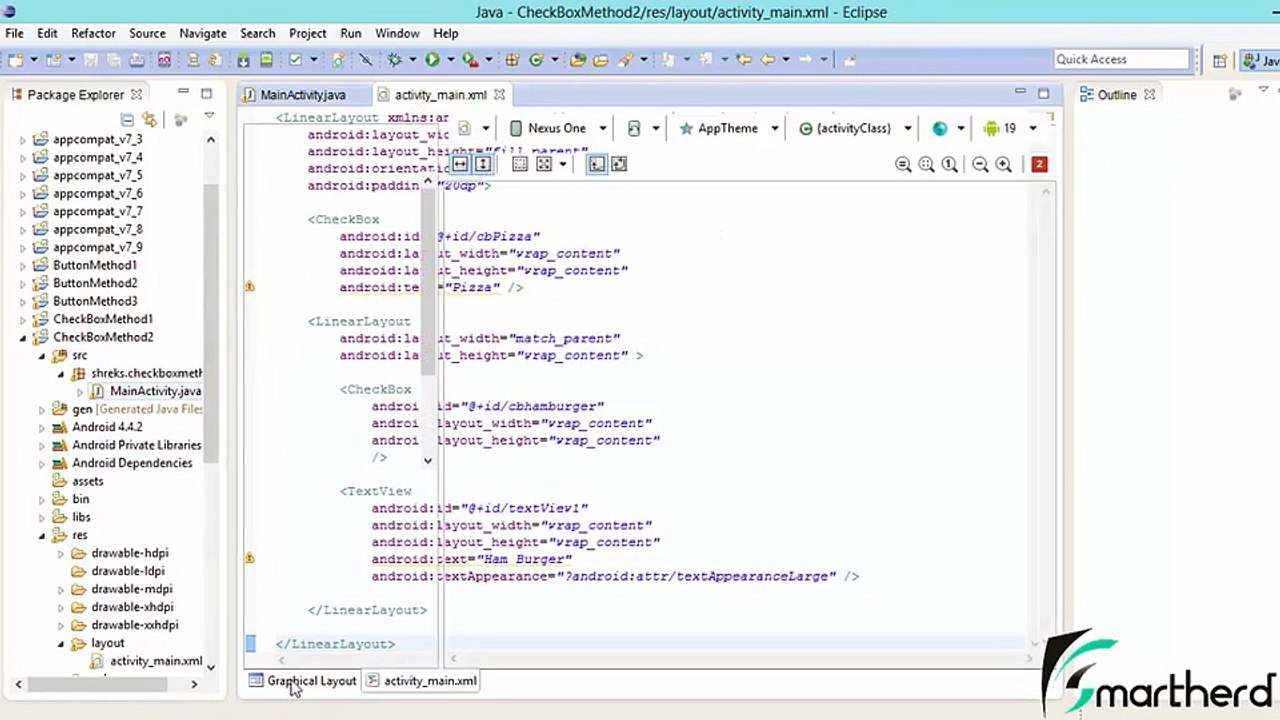1280x720 pixels.
Task: Click Zoom In magnifier in layout editor
Action: pos(1004,164)
